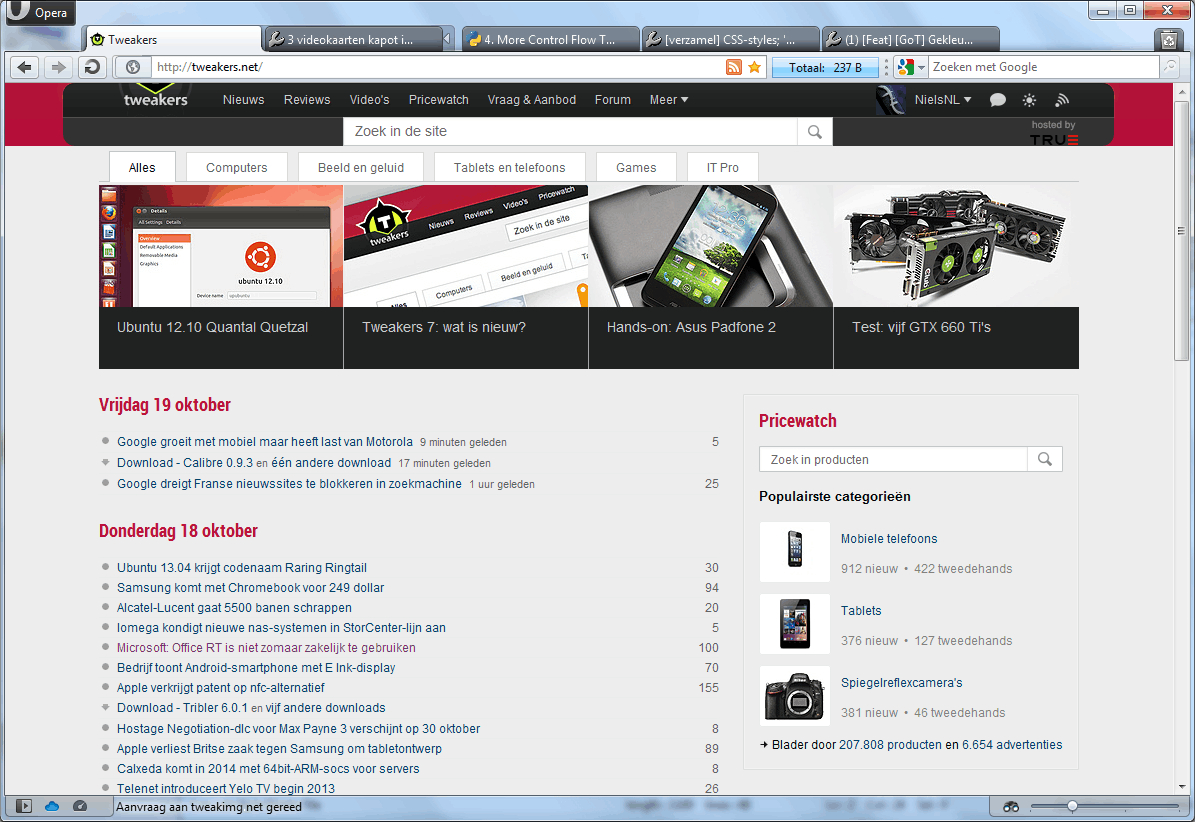Screen dimensions: 1195x822
Task: Click the Totaal: 237 B progress indicator
Action: (825, 67)
